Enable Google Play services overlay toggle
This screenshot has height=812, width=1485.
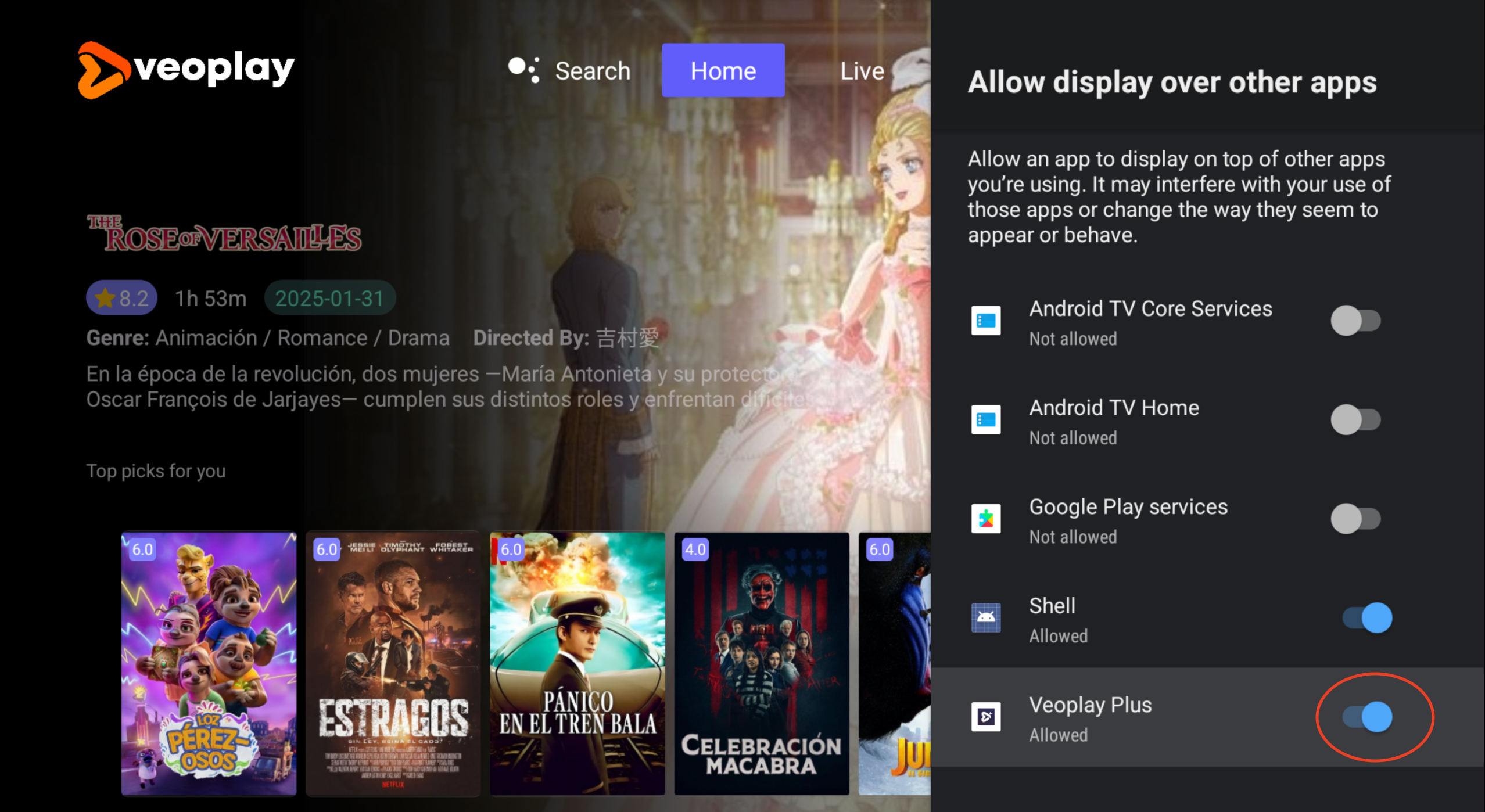click(1355, 519)
